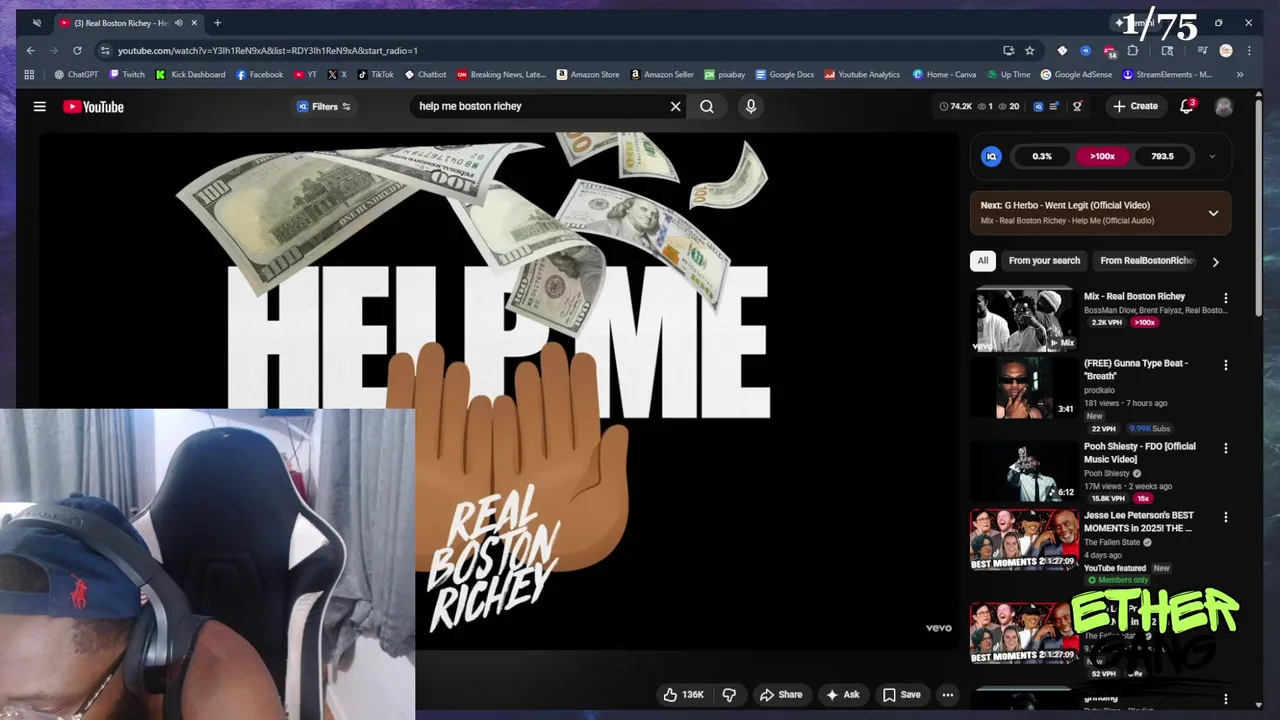
Task: Click the Help Me video player
Action: [499, 391]
